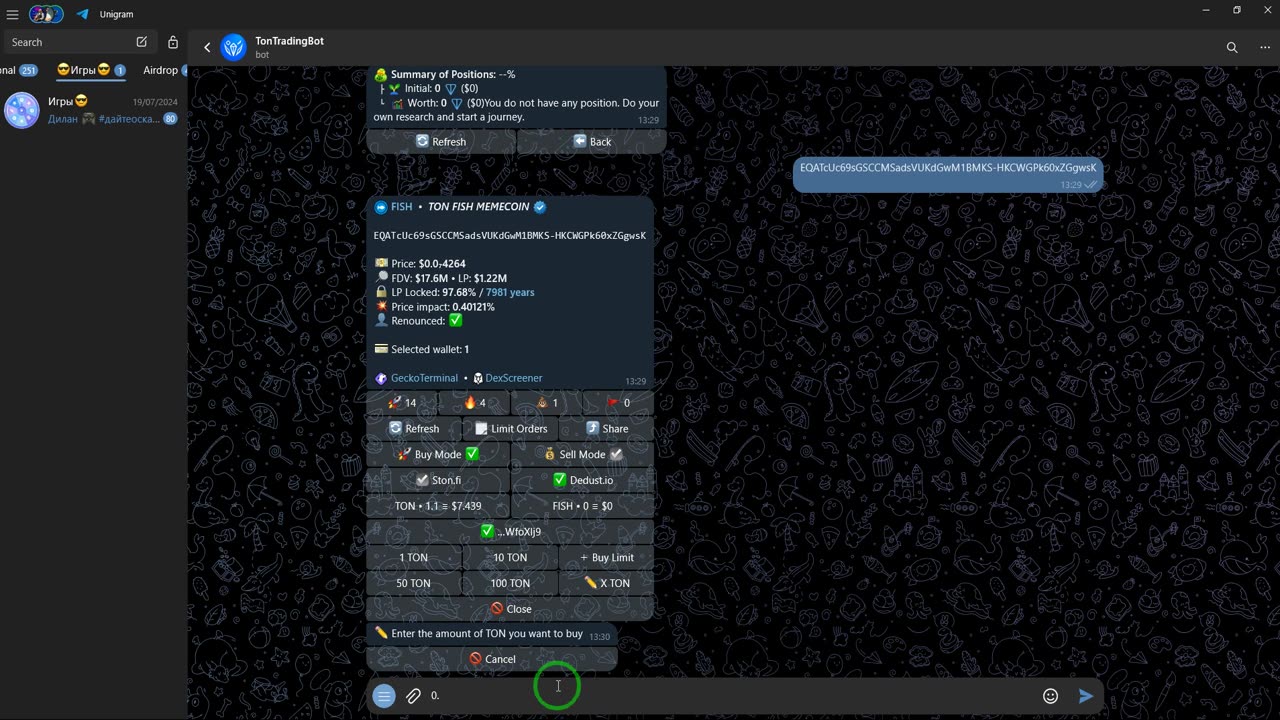Click the 'Price impact: 0.40121%' line
The image size is (1280, 720).
[434, 307]
